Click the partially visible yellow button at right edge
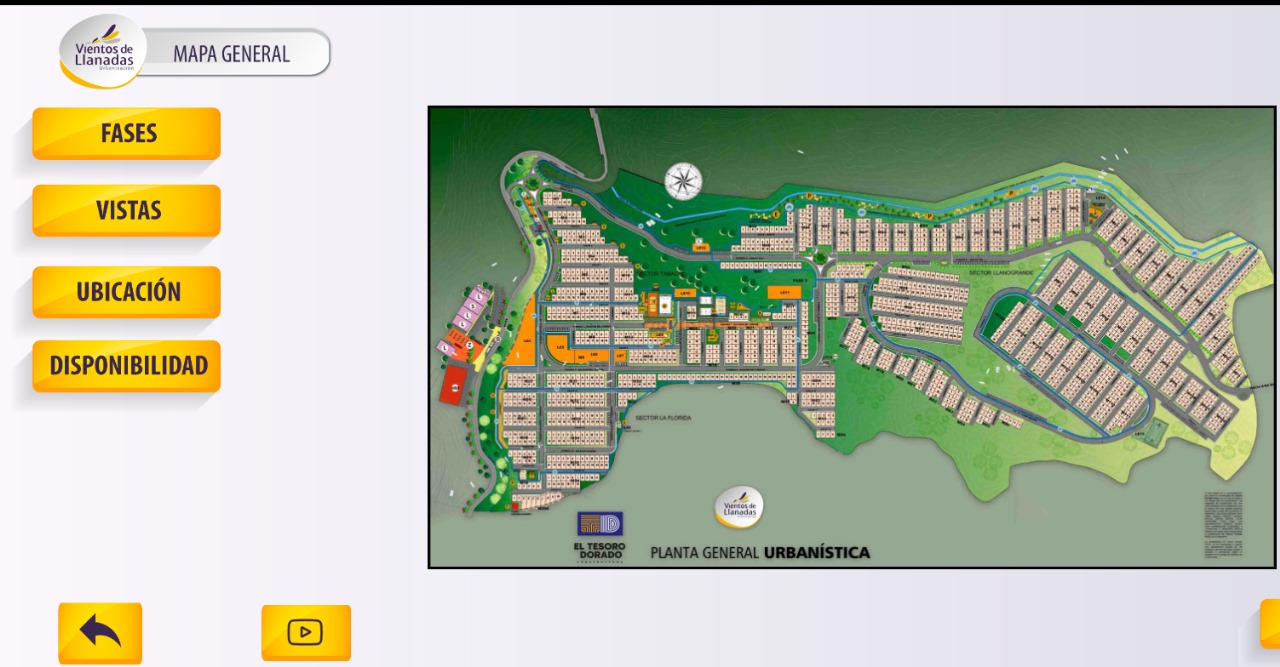The height and width of the screenshot is (667, 1280). tap(1269, 623)
